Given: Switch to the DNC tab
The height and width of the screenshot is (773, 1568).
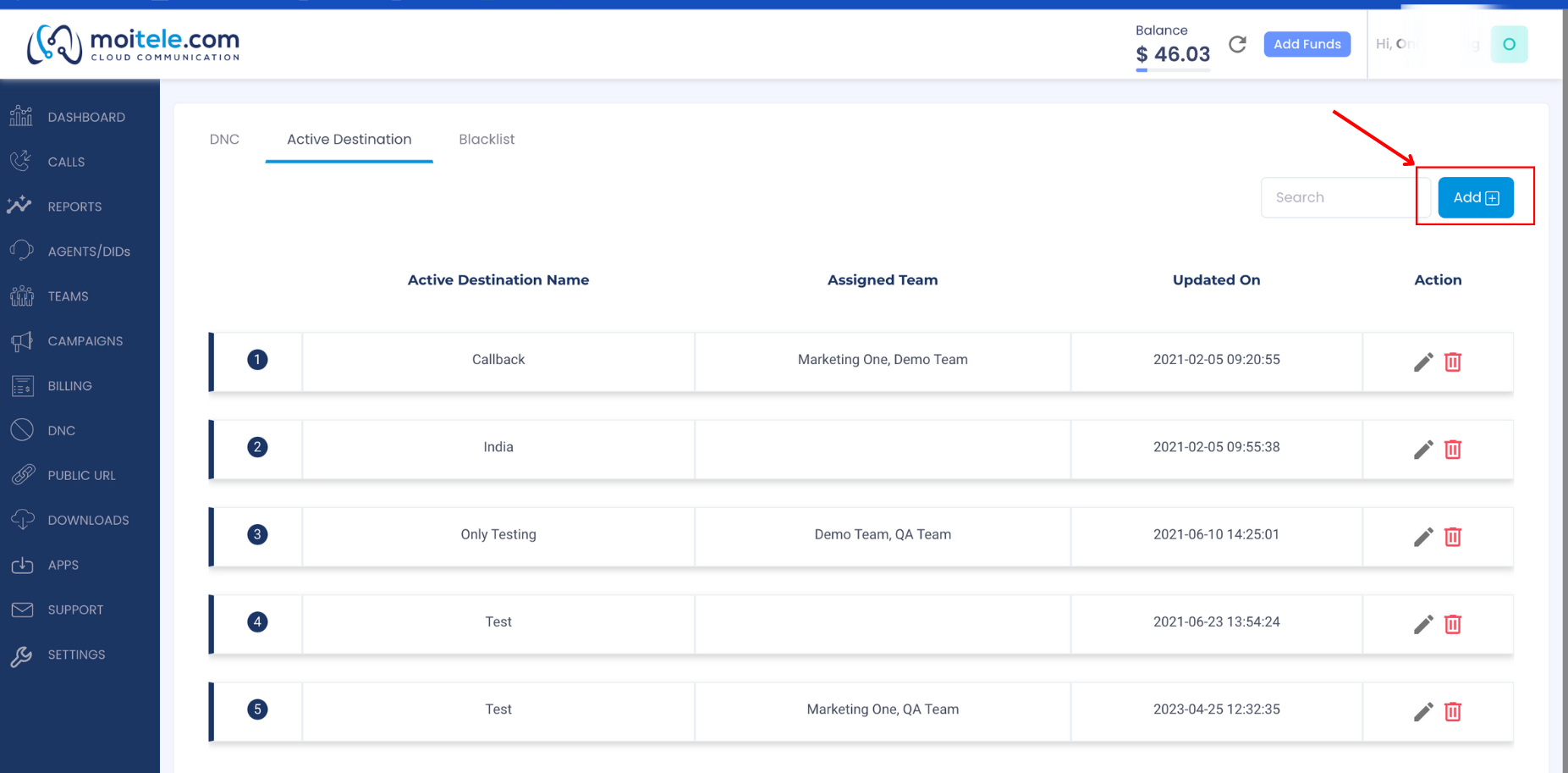Looking at the screenshot, I should tap(224, 139).
